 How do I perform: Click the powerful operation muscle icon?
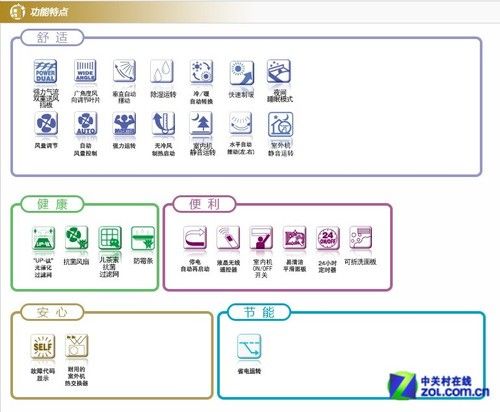(x=124, y=123)
